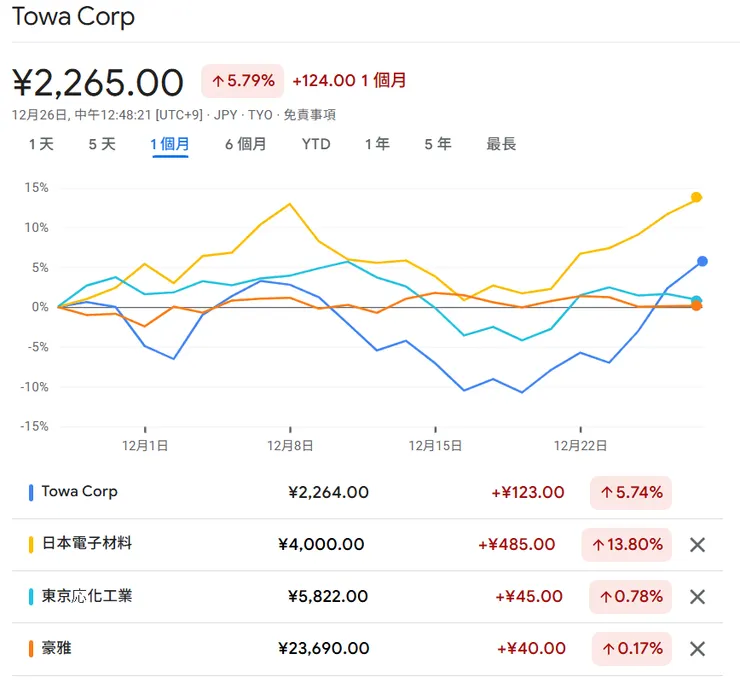This screenshot has height=683, width=740.
Task: Click the blue color bar beside Towa Corp
Action: point(31,493)
